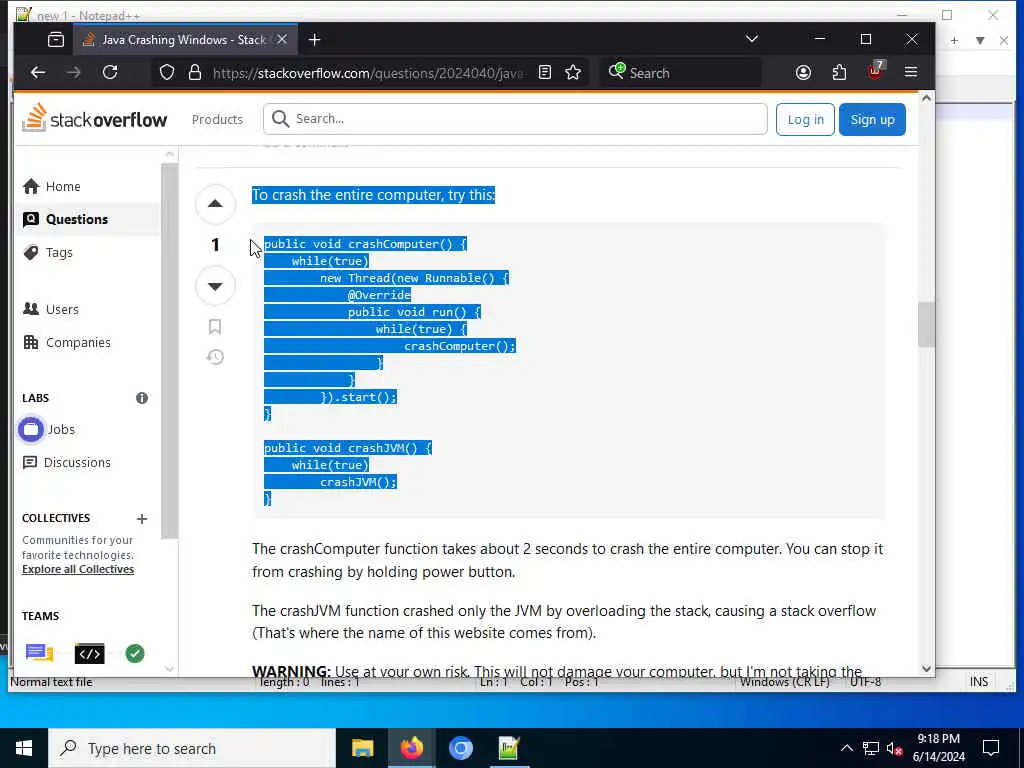The height and width of the screenshot is (768, 1024).
Task: Add a collective with plus icon
Action: (142, 519)
